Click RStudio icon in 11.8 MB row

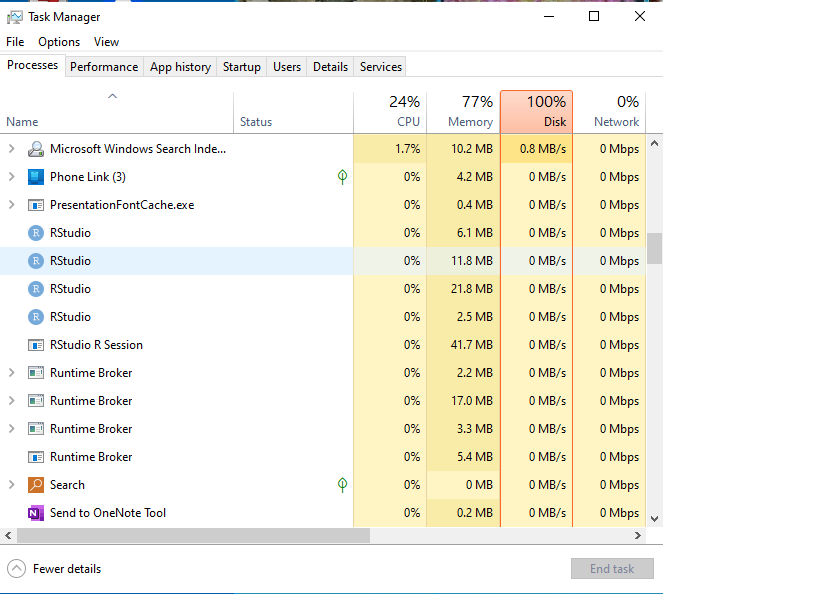(36, 261)
